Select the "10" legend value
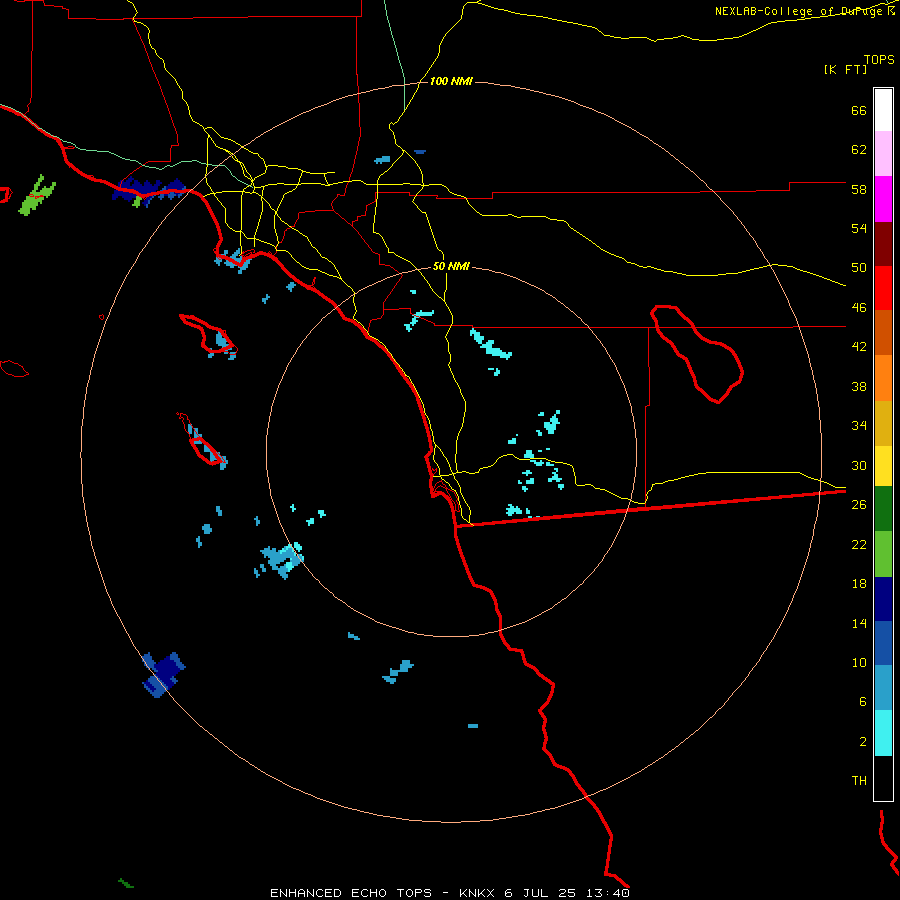Viewport: 900px width, 900px height. click(859, 662)
